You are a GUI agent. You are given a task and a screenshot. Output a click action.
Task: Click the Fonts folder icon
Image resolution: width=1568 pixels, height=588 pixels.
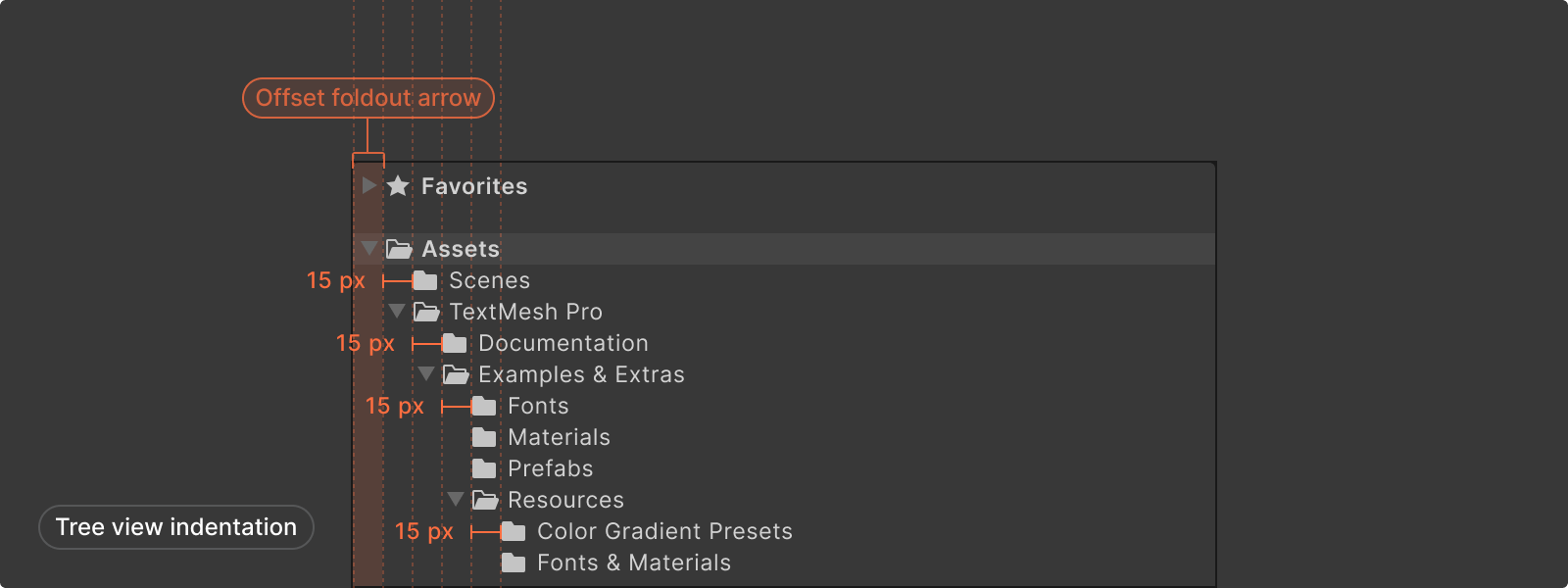tap(484, 407)
